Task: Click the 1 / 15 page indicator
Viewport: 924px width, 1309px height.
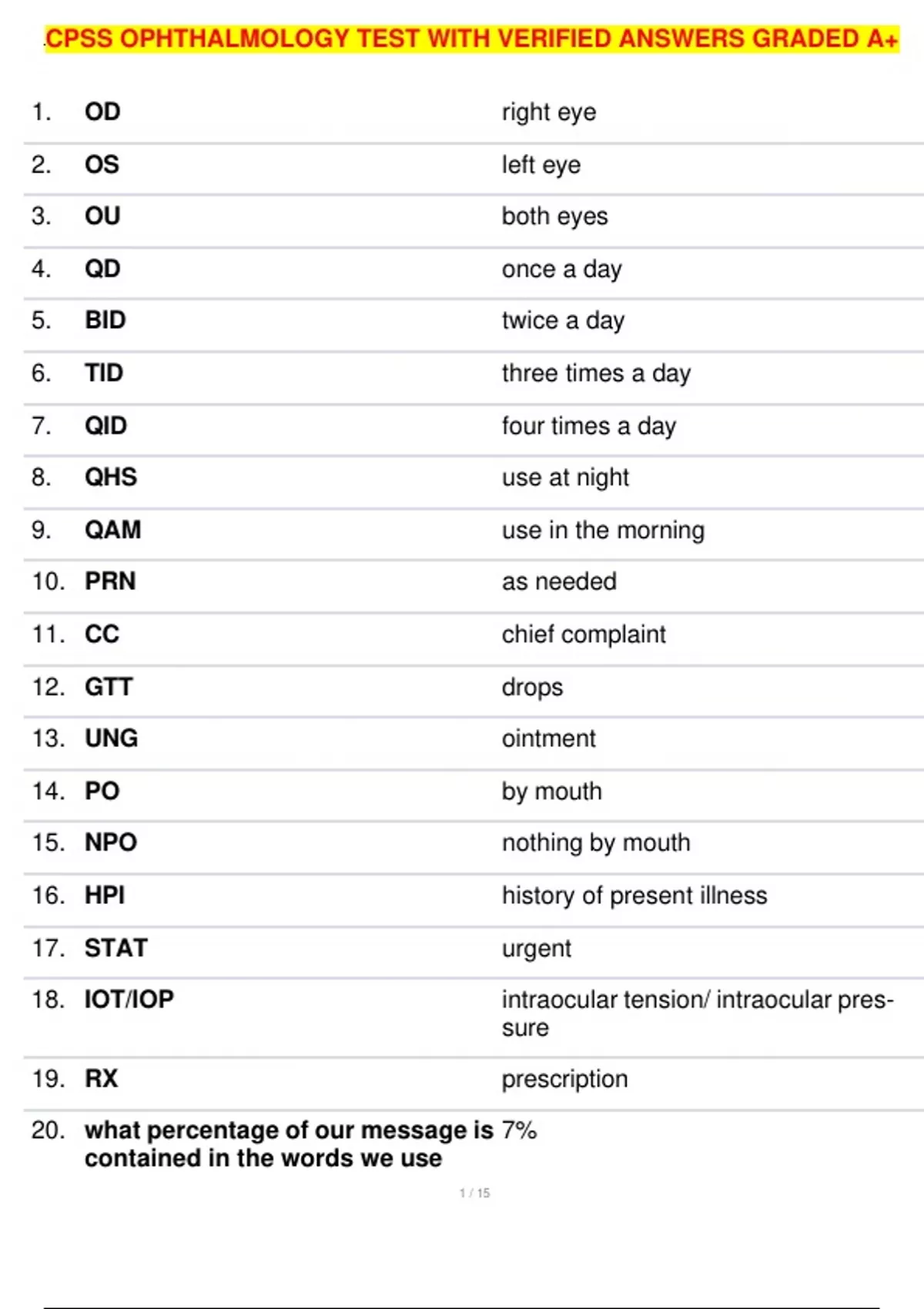Action: point(474,1193)
